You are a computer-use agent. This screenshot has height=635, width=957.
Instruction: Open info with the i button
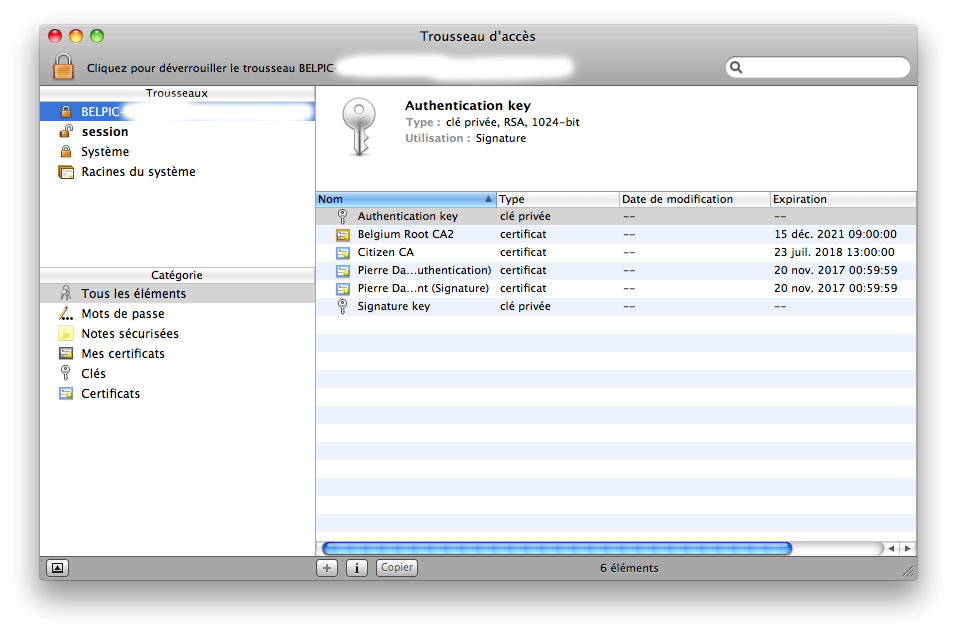coord(357,568)
